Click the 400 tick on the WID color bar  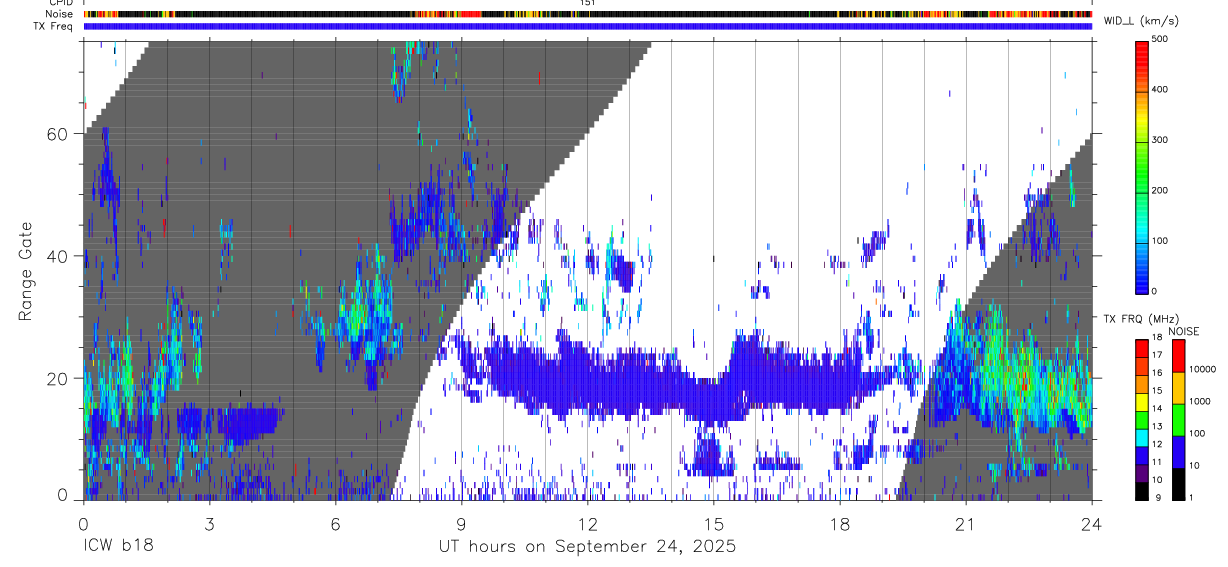click(1161, 90)
